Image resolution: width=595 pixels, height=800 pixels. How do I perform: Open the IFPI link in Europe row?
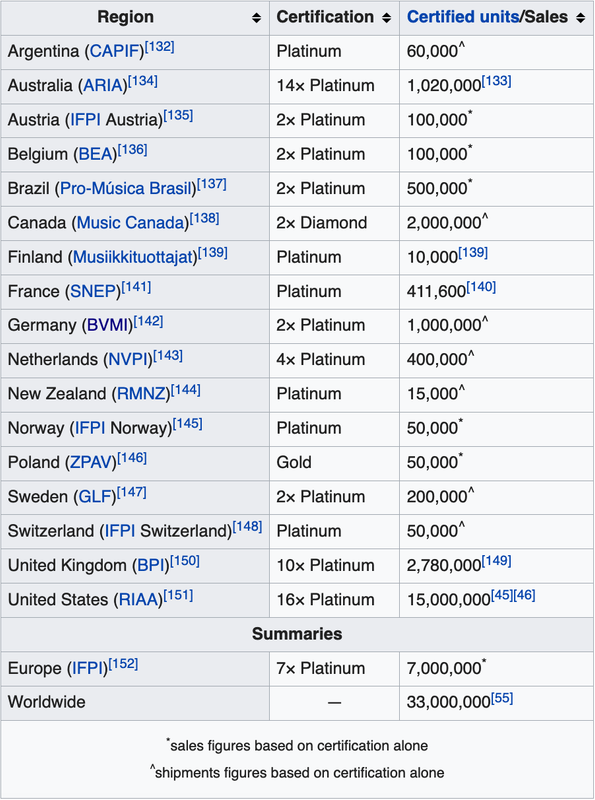click(88, 668)
